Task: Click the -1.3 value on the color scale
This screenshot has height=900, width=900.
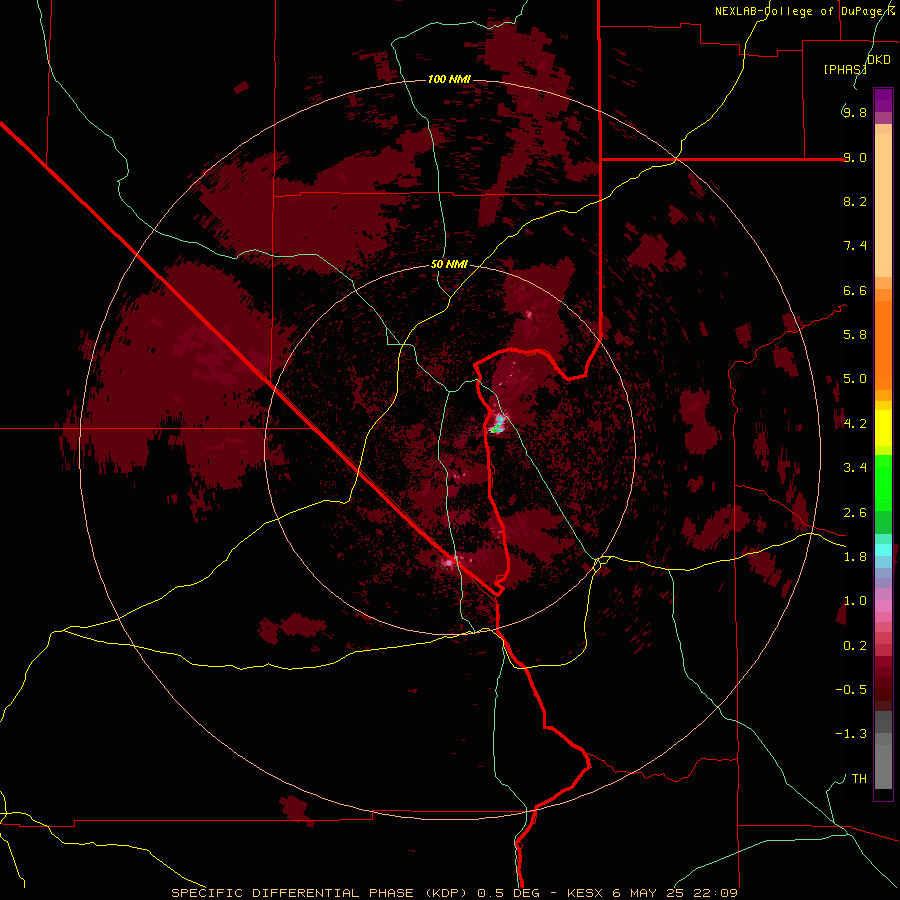Action: coord(851,734)
